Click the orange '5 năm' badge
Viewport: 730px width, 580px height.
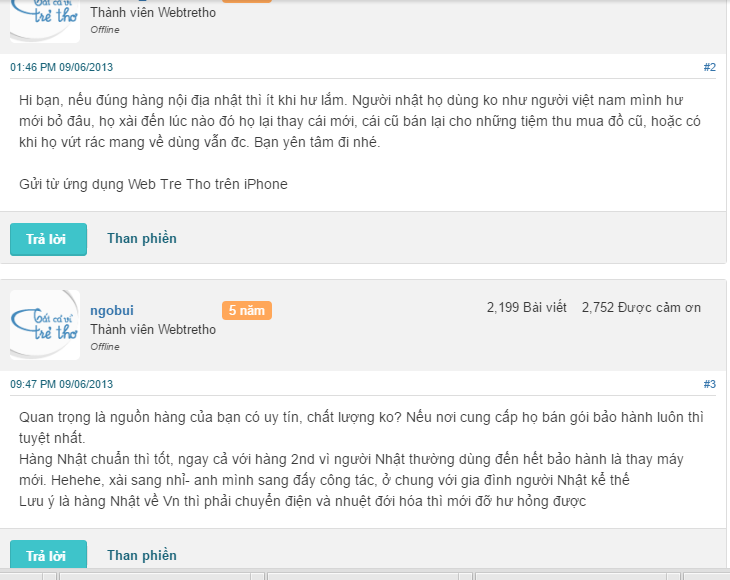click(246, 310)
